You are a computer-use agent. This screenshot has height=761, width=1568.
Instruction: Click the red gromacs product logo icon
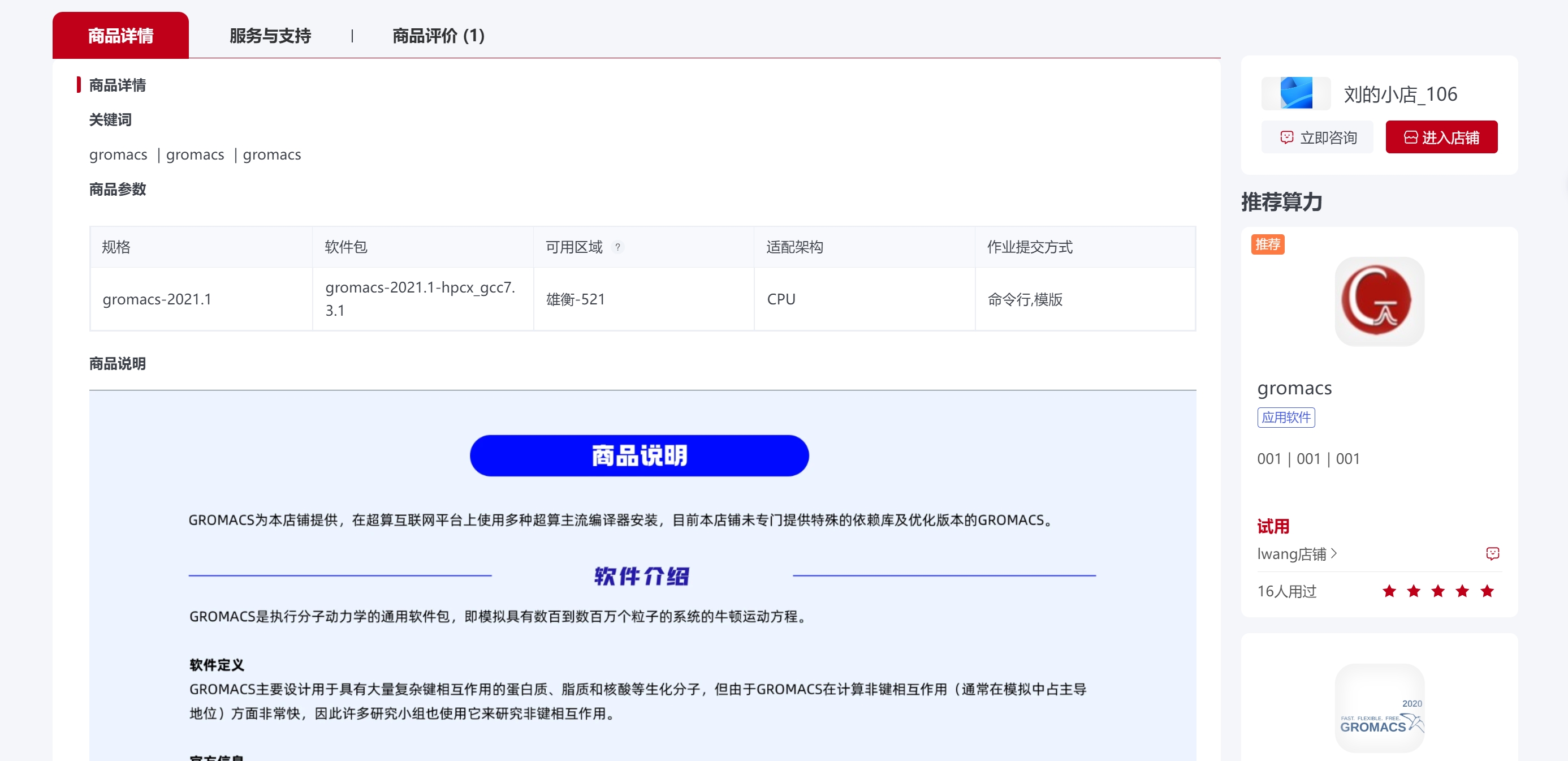click(1379, 301)
